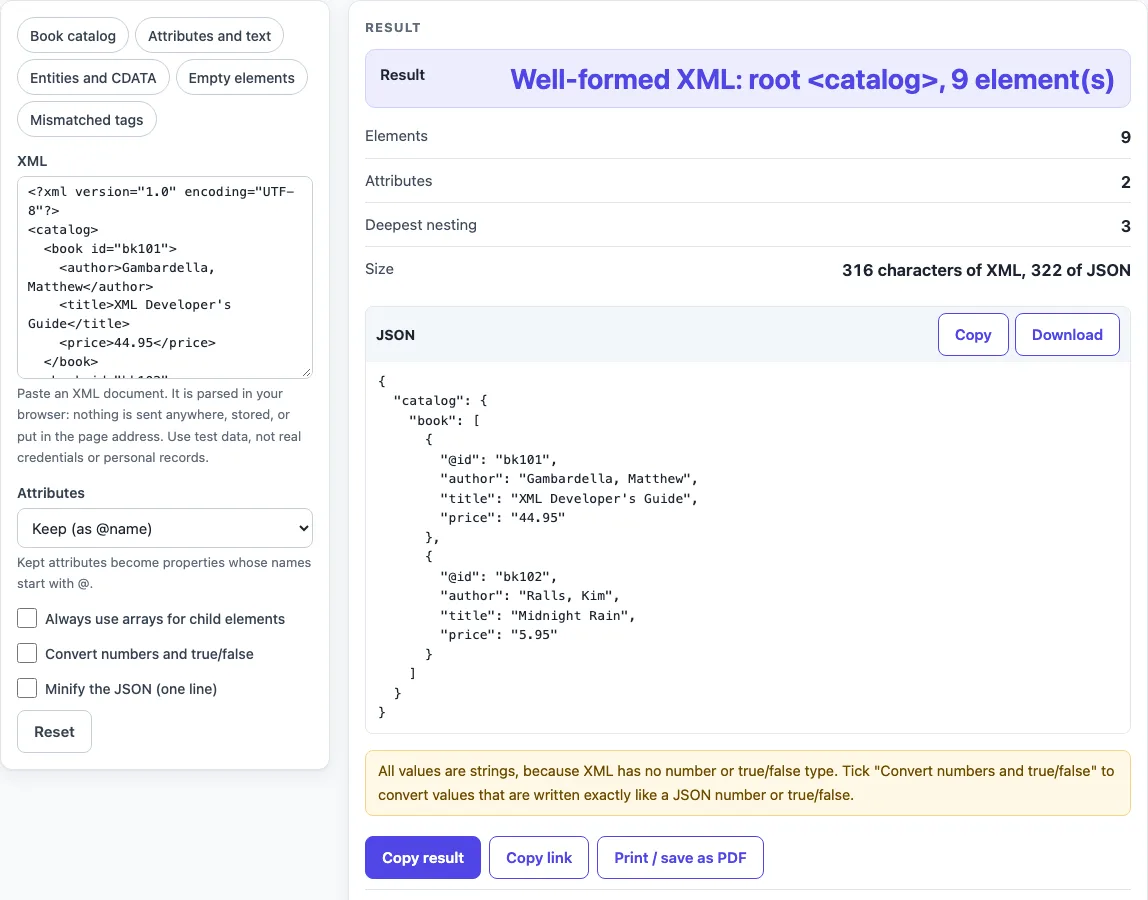The image size is (1148, 900).
Task: Enable Always use arrays for child elements
Action: [27, 618]
